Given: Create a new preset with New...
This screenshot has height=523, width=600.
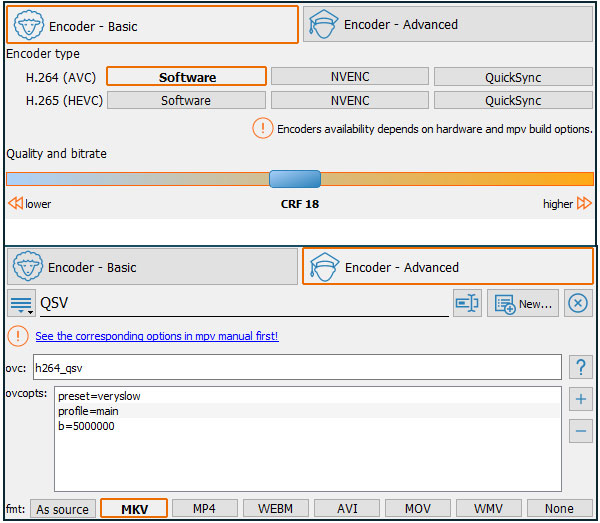Looking at the screenshot, I should tap(523, 303).
